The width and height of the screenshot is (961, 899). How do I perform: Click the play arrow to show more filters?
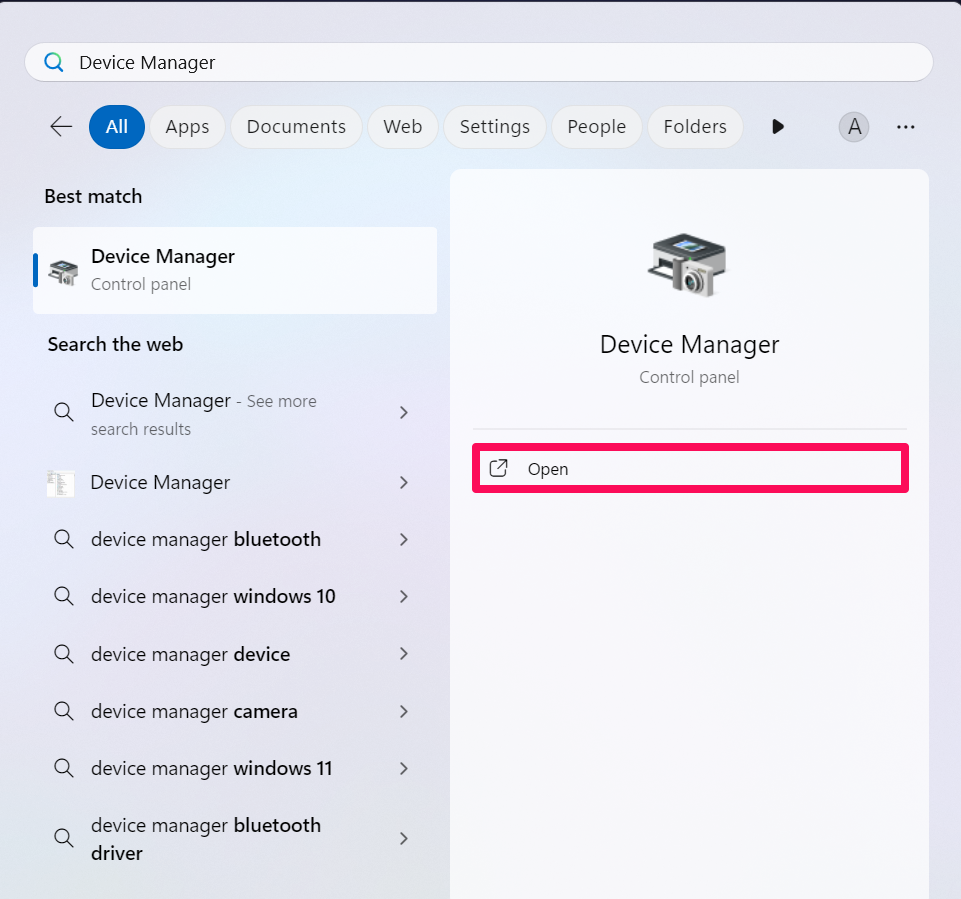778,127
